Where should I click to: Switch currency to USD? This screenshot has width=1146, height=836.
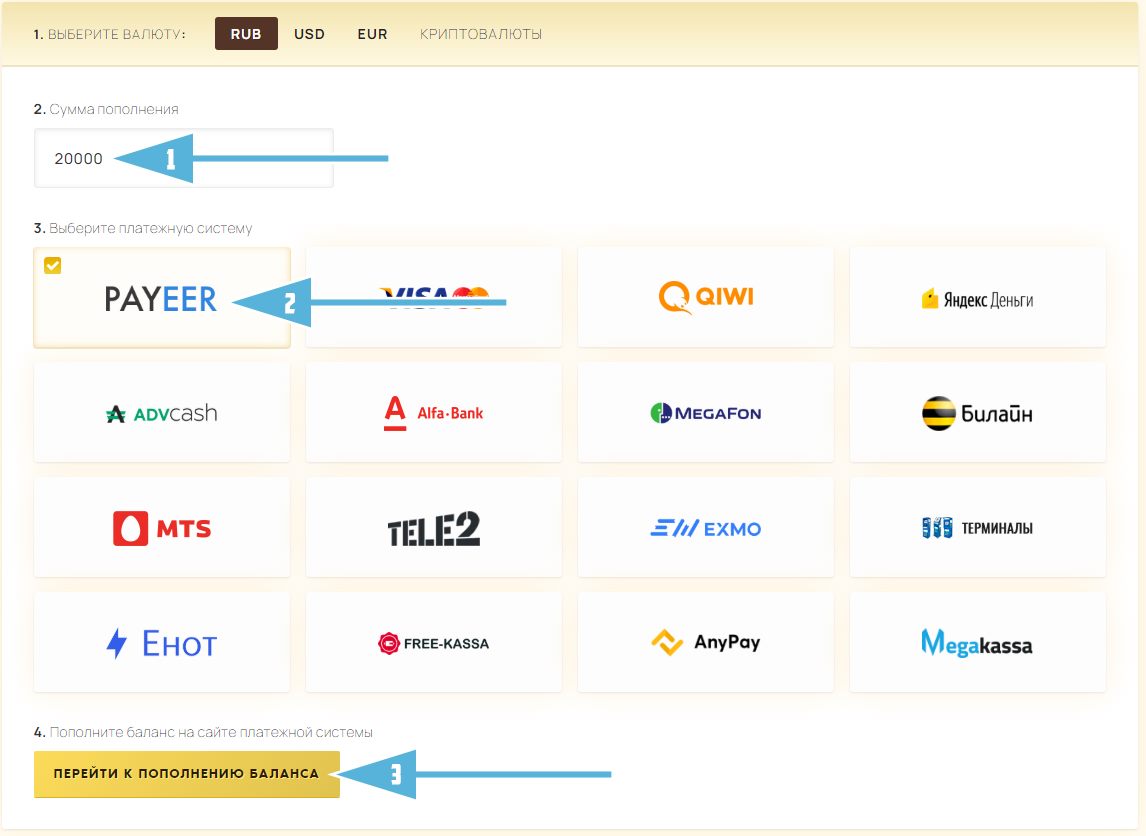[x=309, y=34]
